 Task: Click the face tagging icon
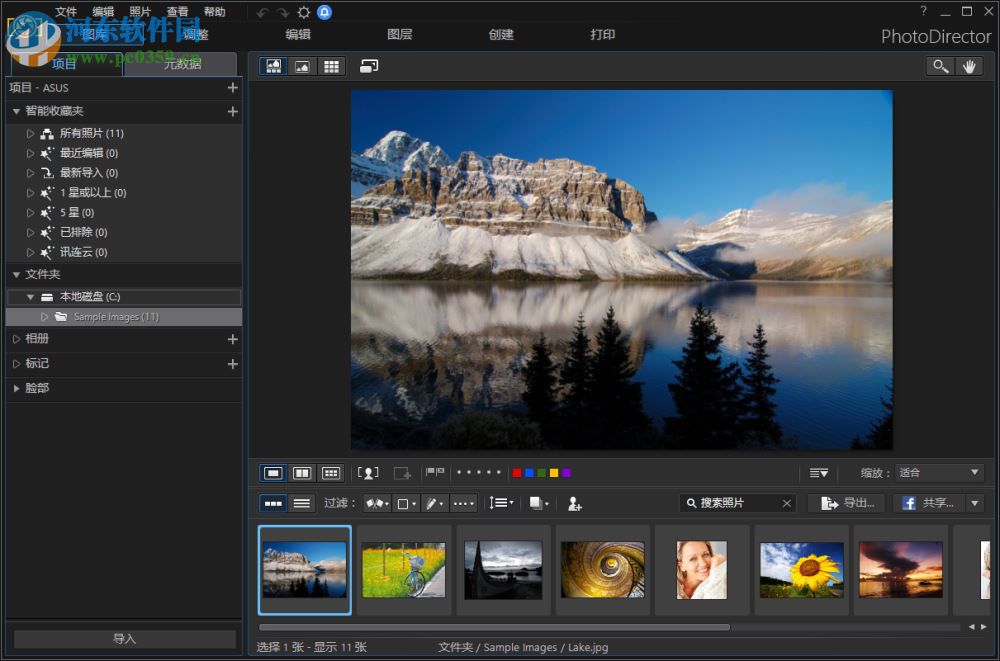coord(368,473)
